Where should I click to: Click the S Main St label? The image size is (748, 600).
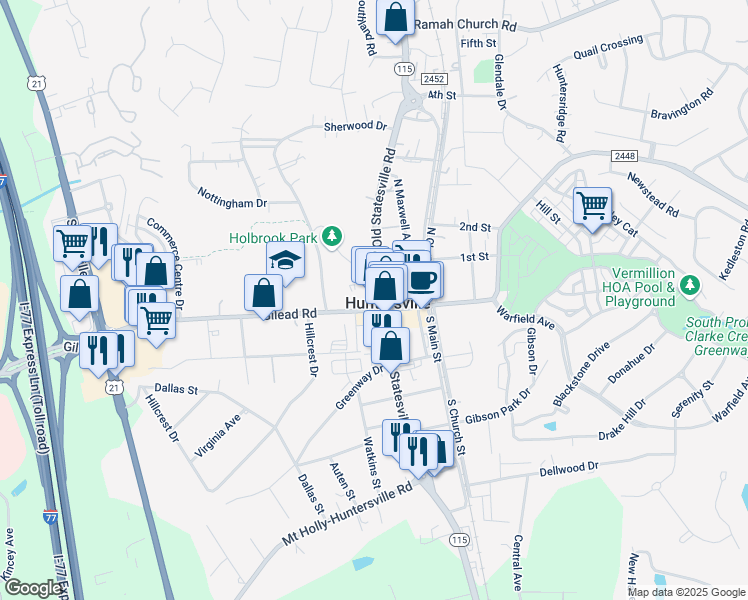pos(433,339)
